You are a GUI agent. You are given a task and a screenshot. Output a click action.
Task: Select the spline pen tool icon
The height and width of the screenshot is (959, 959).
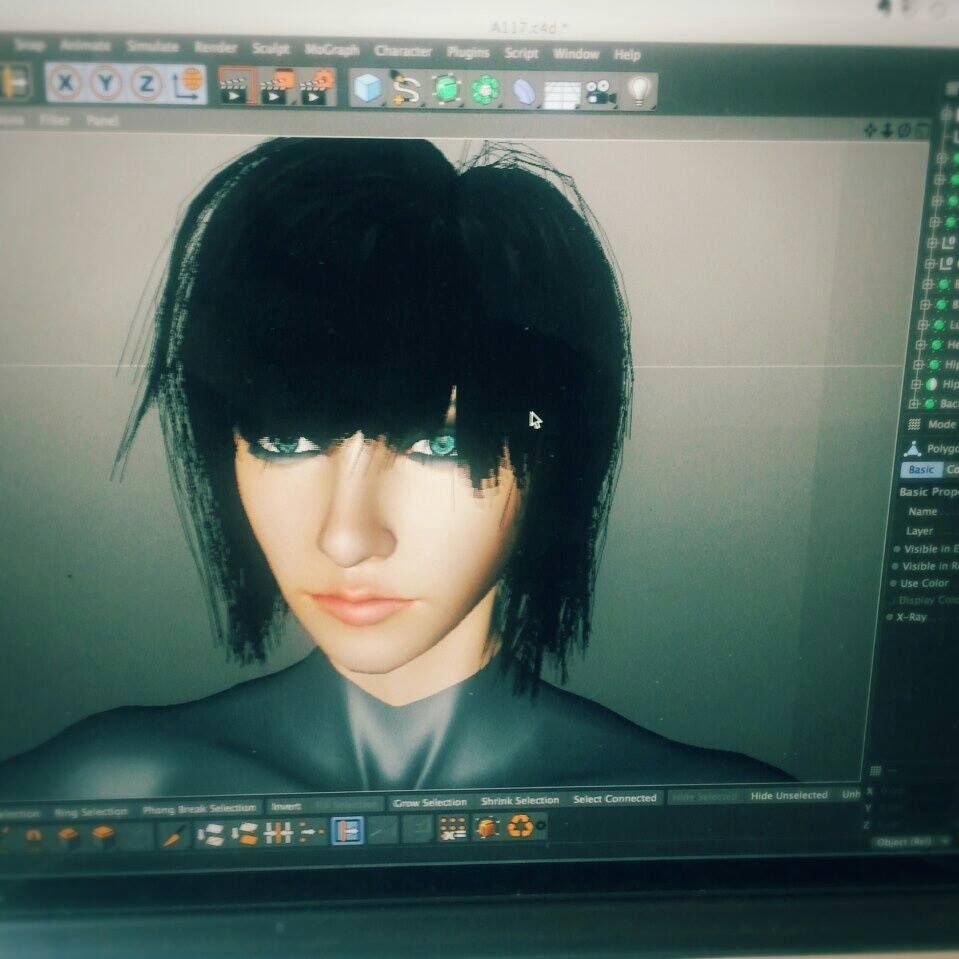pyautogui.click(x=405, y=89)
